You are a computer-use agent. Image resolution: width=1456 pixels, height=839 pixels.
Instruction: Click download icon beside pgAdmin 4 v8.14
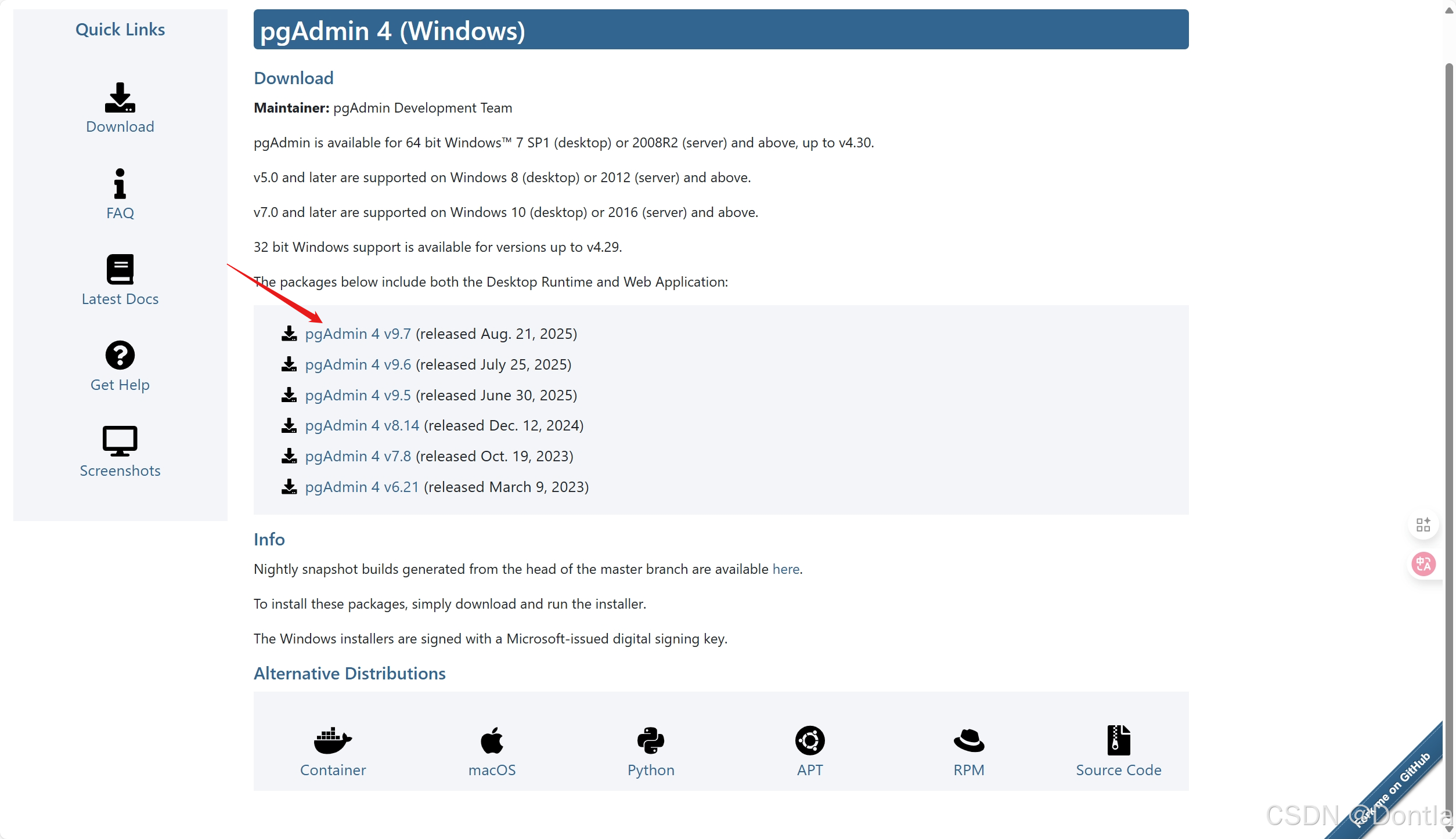coord(289,425)
